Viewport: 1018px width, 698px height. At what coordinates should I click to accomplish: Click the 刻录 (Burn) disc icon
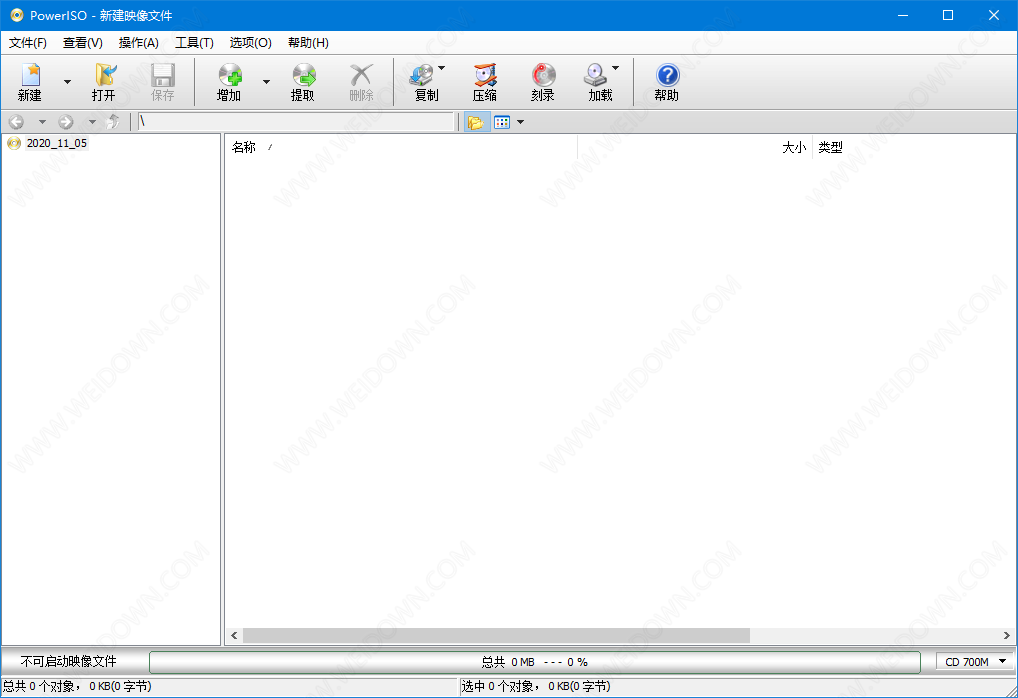[x=543, y=75]
